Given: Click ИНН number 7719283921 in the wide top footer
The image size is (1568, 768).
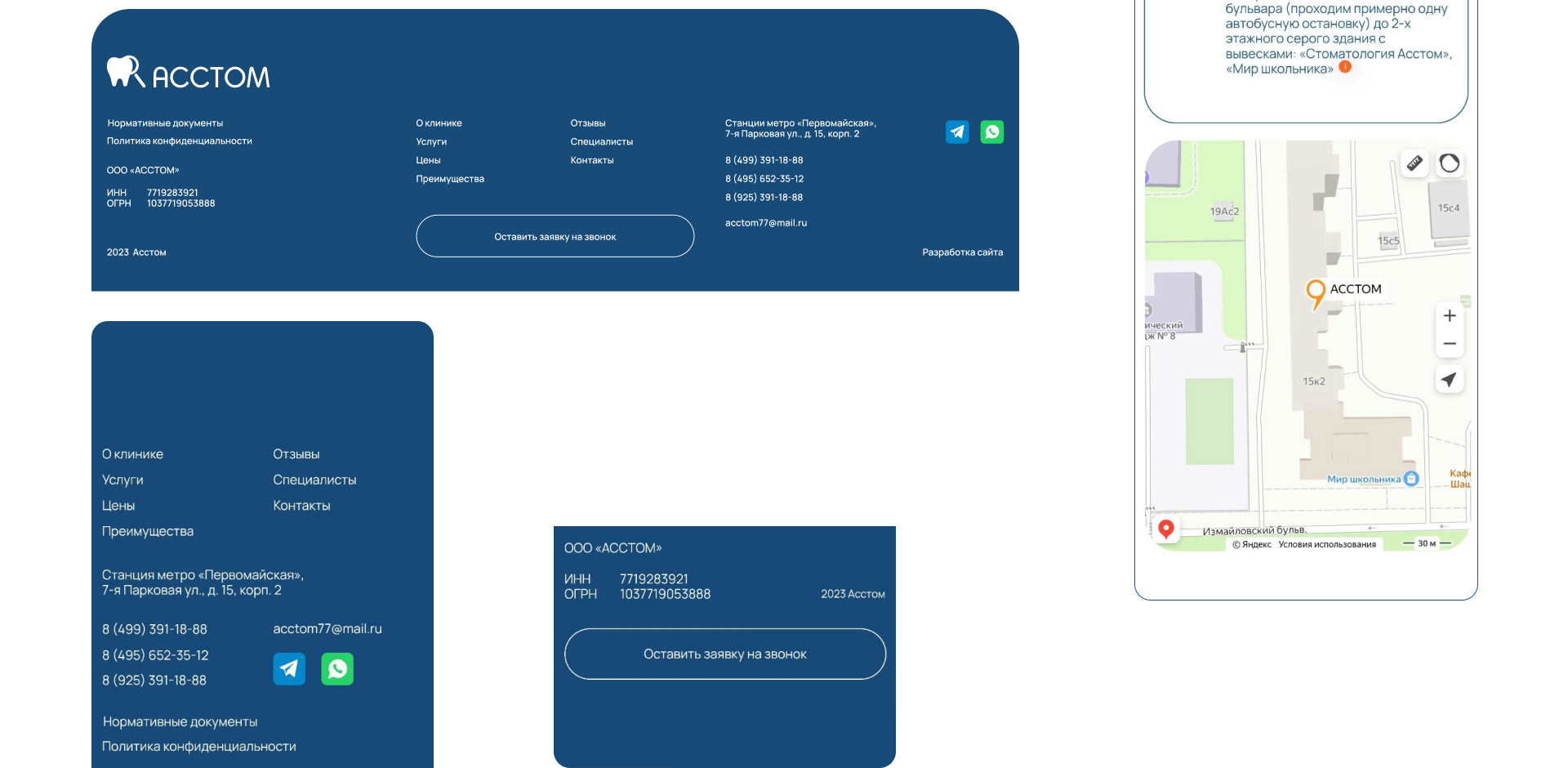Looking at the screenshot, I should [x=172, y=193].
